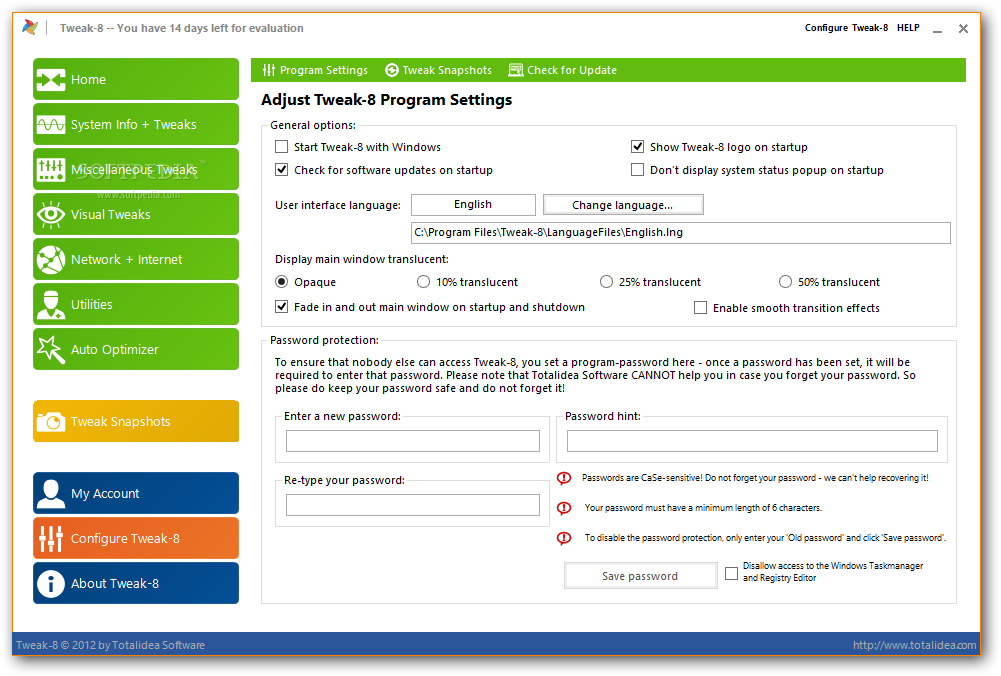Click the Program Settings sliders icon in green bar

click(269, 70)
